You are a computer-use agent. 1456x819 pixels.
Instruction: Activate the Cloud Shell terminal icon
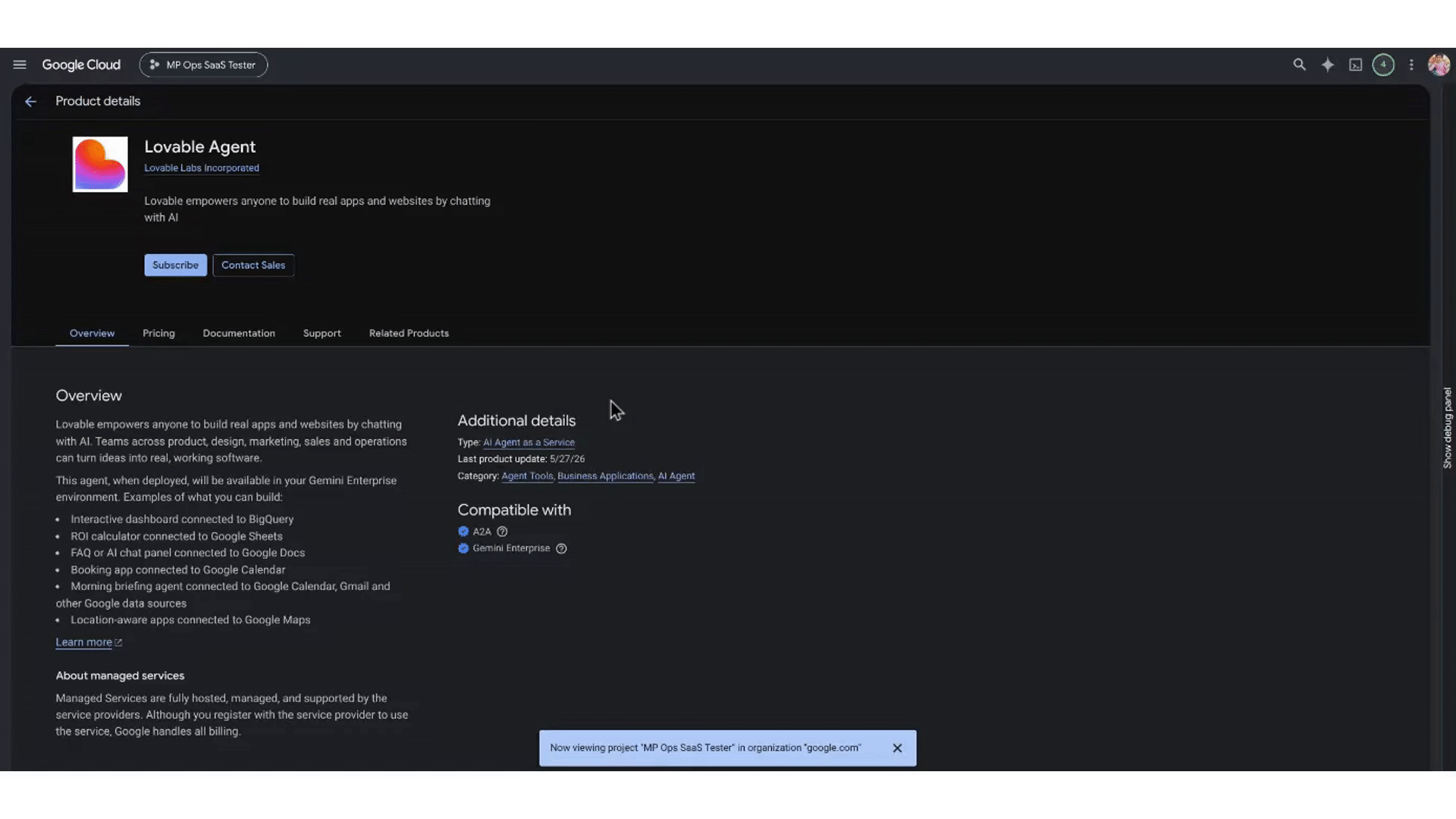click(x=1356, y=65)
